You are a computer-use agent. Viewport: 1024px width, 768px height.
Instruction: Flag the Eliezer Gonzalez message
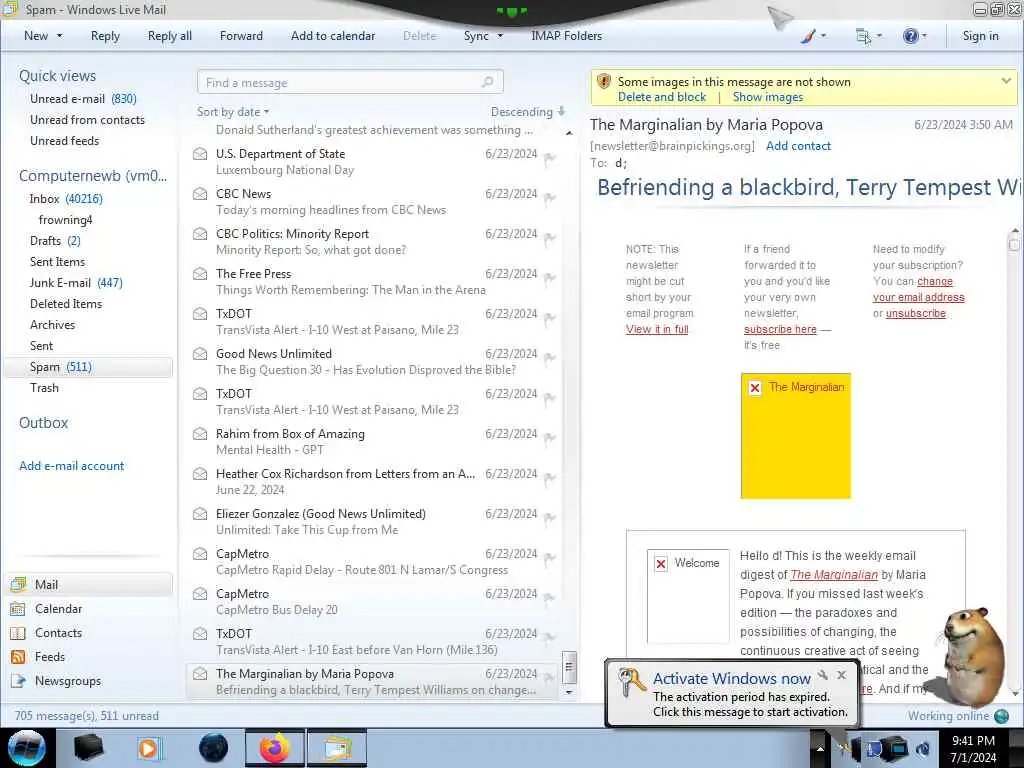pyautogui.click(x=550, y=518)
